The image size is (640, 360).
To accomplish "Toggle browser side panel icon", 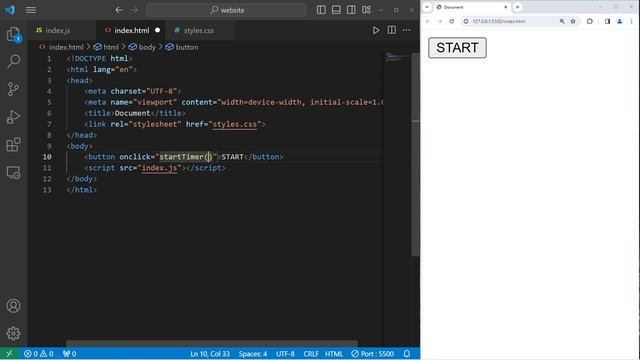I will click(607, 21).
